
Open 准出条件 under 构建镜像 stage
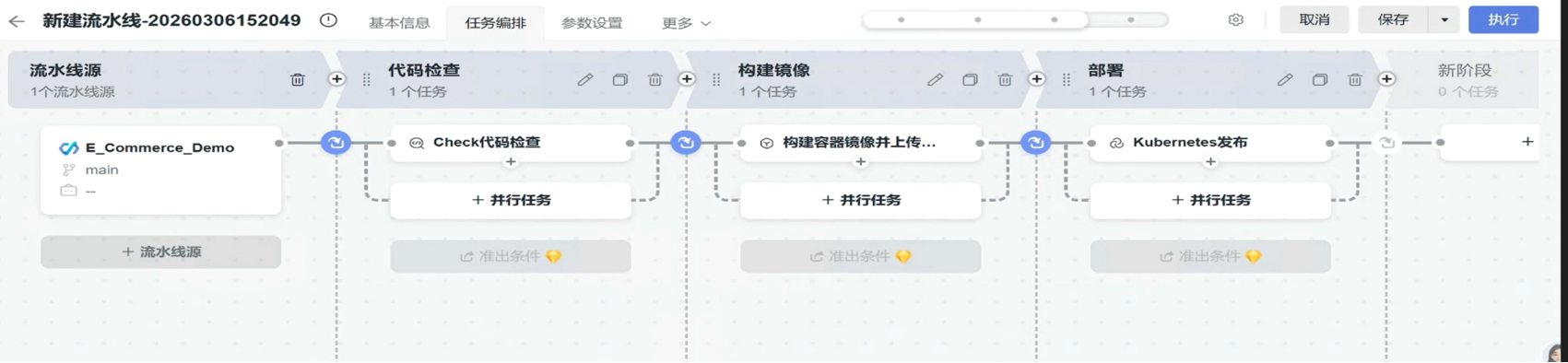point(861,257)
